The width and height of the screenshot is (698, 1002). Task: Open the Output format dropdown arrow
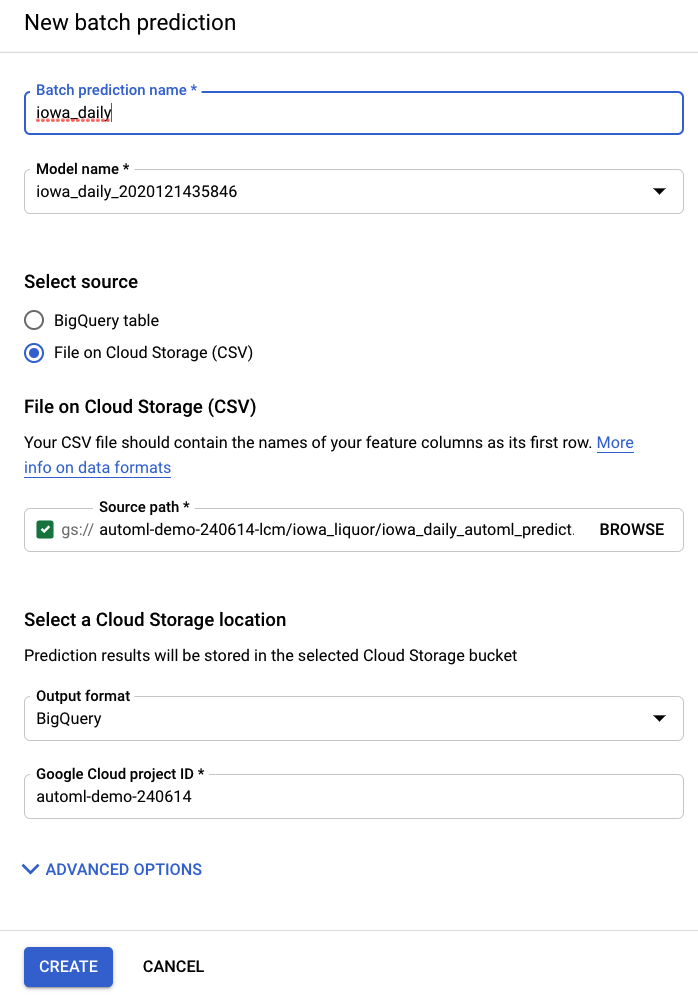tap(659, 718)
